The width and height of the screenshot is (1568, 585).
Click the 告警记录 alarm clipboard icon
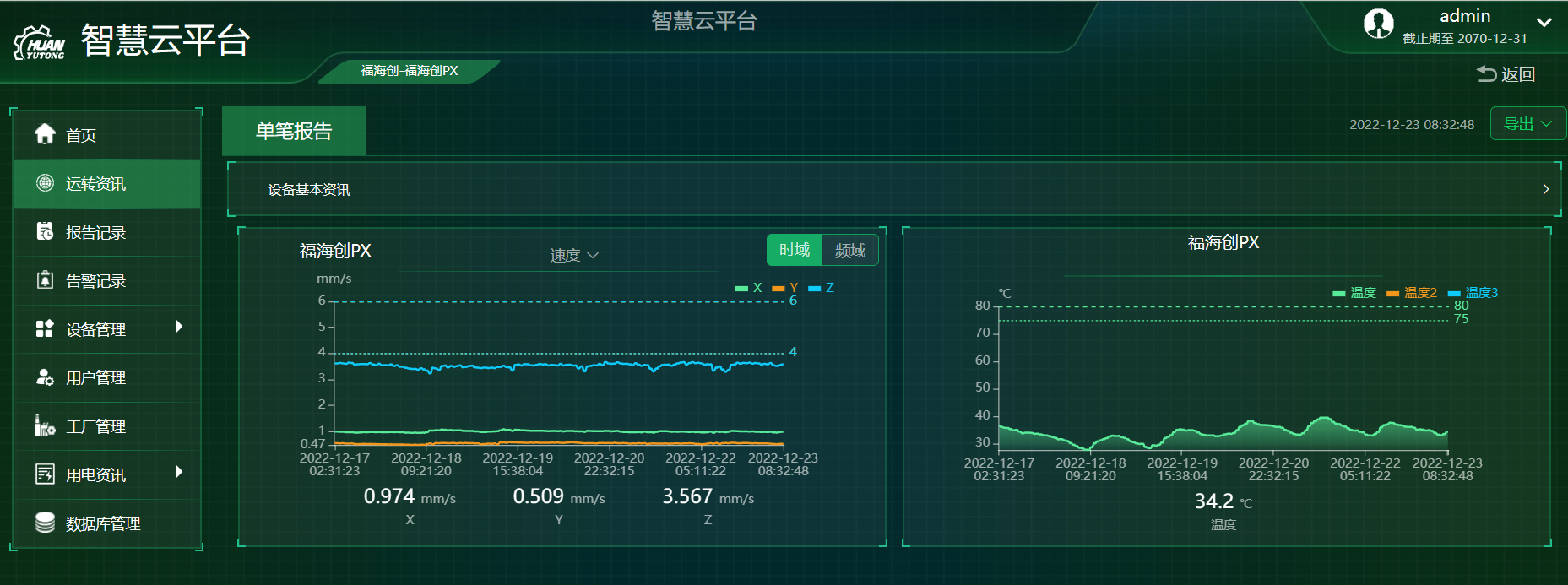click(45, 280)
